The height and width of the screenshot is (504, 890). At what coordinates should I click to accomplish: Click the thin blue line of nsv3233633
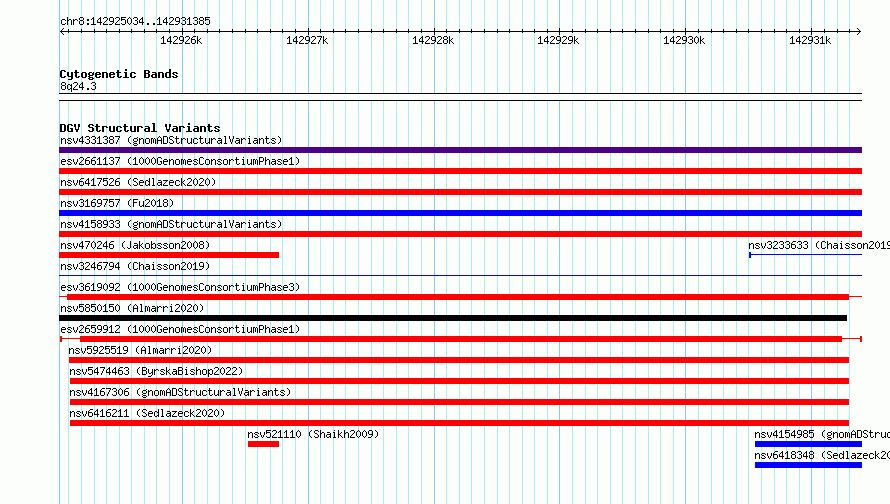coord(805,255)
